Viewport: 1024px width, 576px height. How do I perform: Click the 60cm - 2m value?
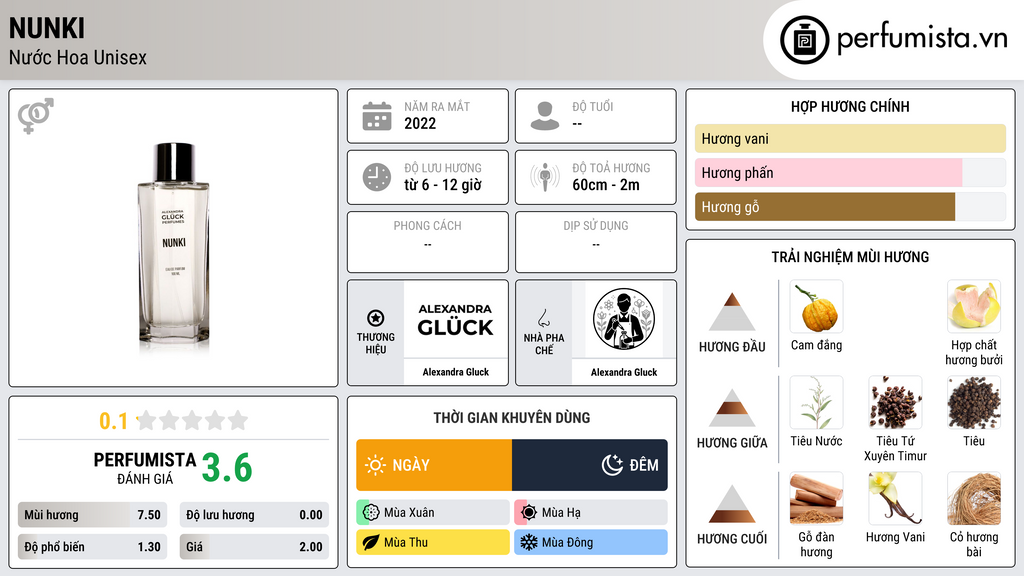click(x=606, y=185)
